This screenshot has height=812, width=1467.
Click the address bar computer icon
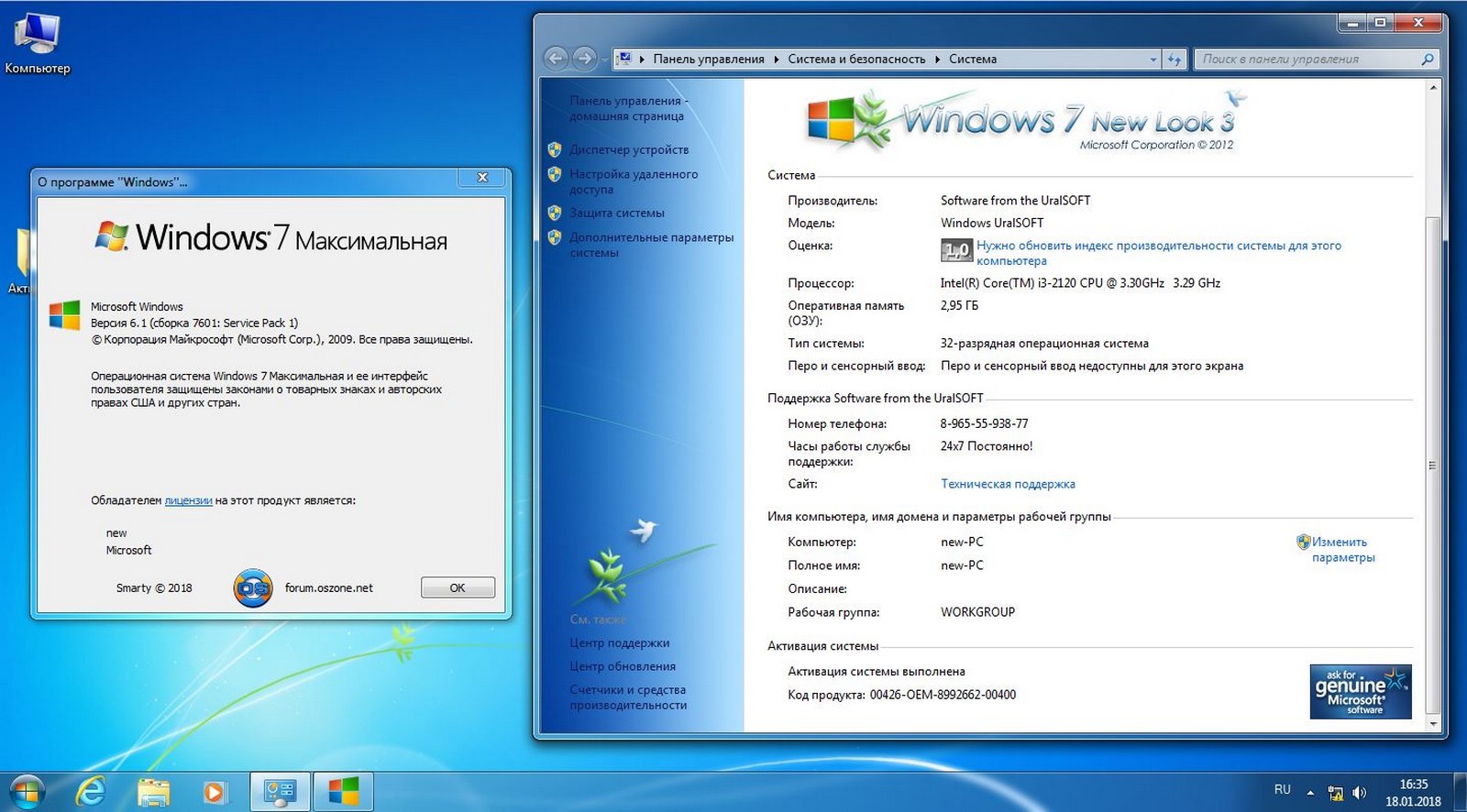click(624, 59)
